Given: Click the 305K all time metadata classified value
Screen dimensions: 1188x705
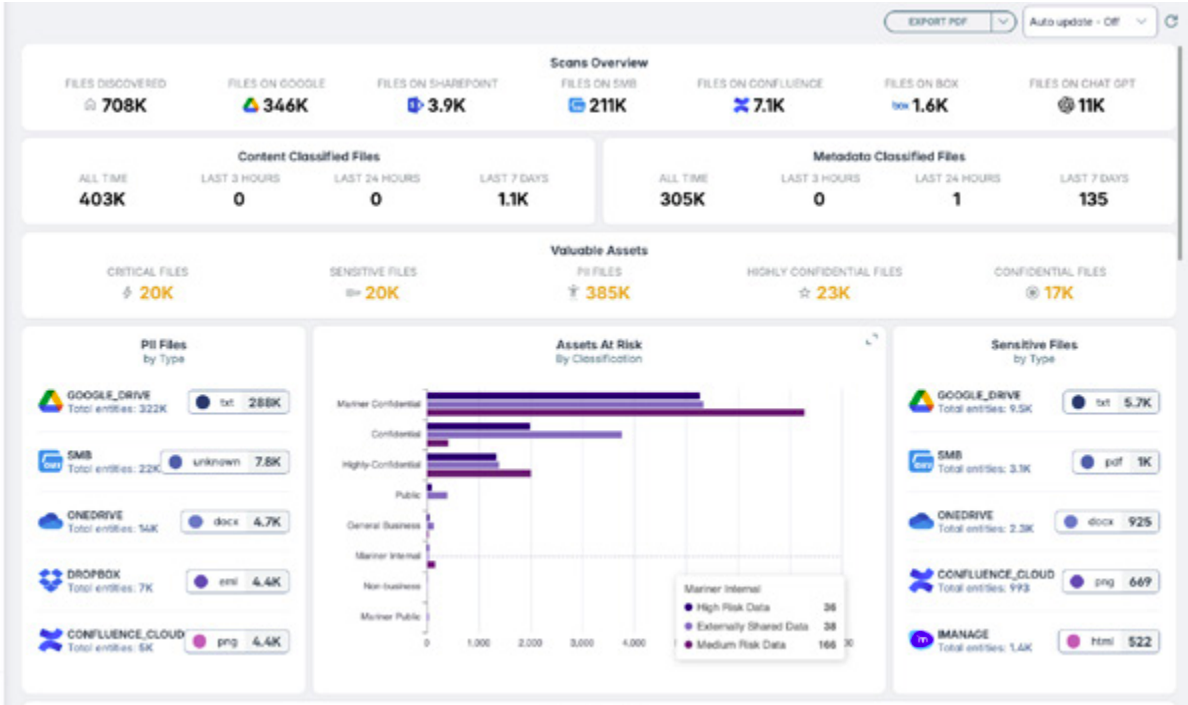Looking at the screenshot, I should (683, 199).
